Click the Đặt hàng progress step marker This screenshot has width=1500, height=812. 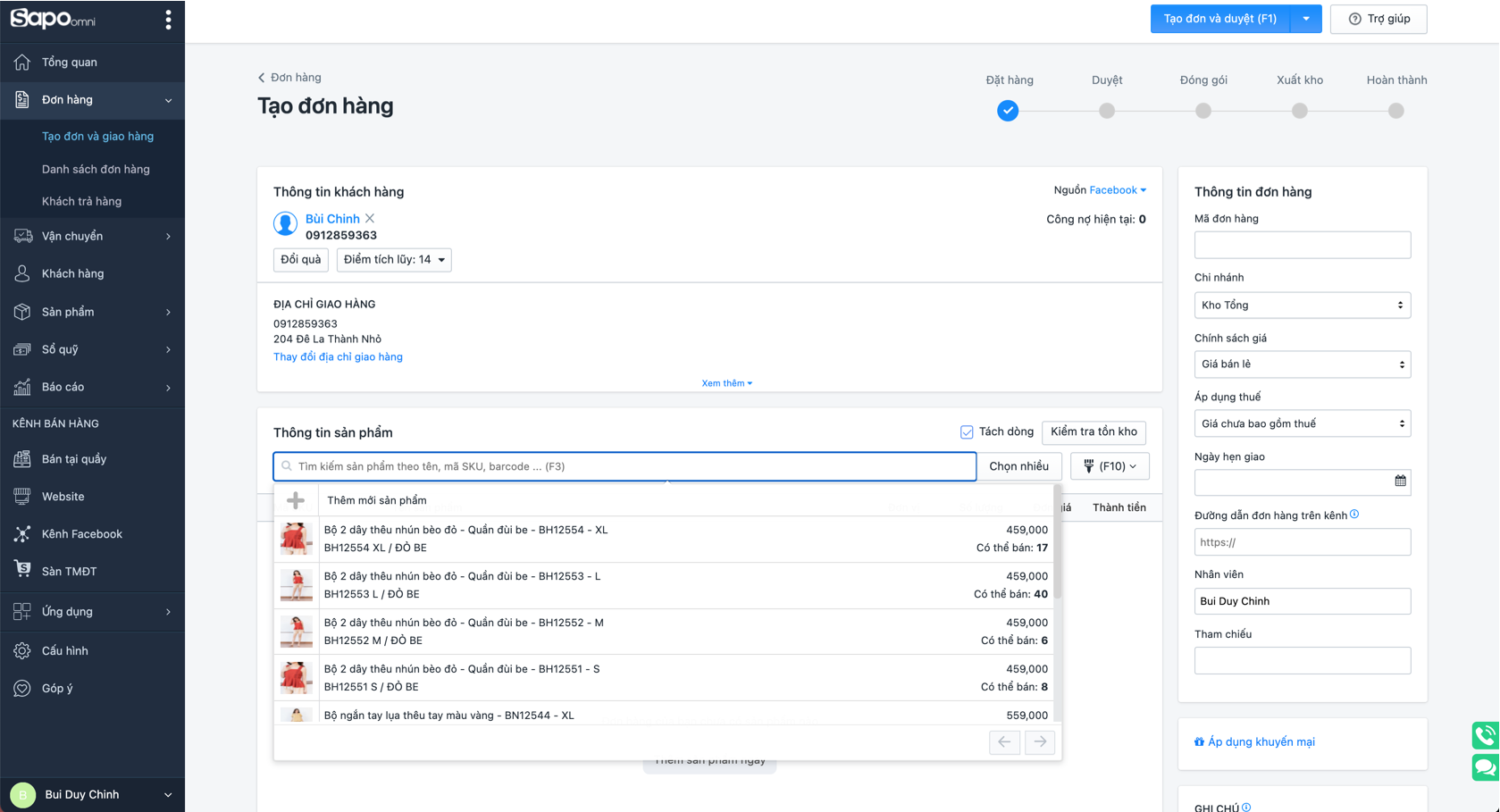point(1008,111)
